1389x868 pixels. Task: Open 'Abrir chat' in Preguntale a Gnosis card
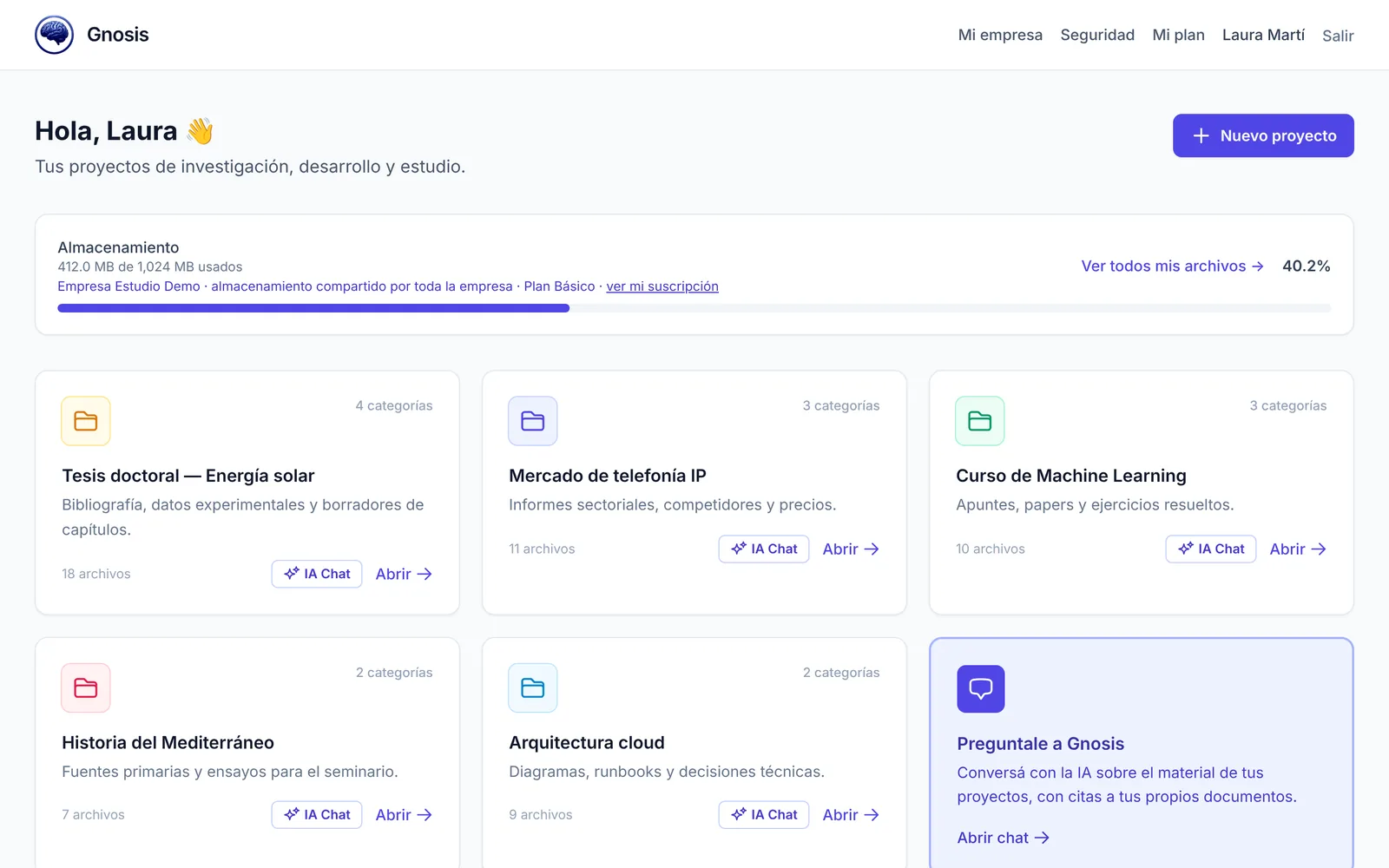click(1003, 838)
